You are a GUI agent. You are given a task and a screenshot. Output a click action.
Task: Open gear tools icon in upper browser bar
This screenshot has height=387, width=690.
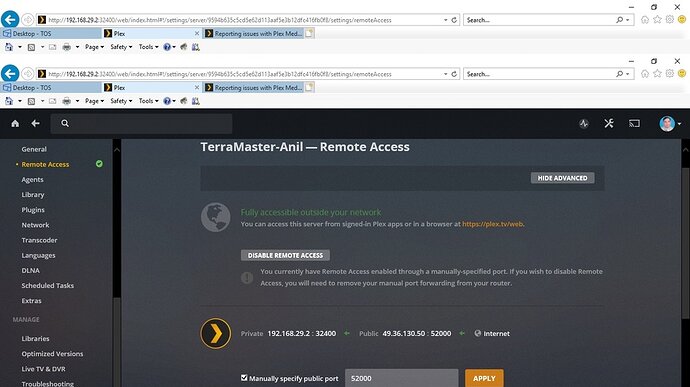[x=669, y=19]
